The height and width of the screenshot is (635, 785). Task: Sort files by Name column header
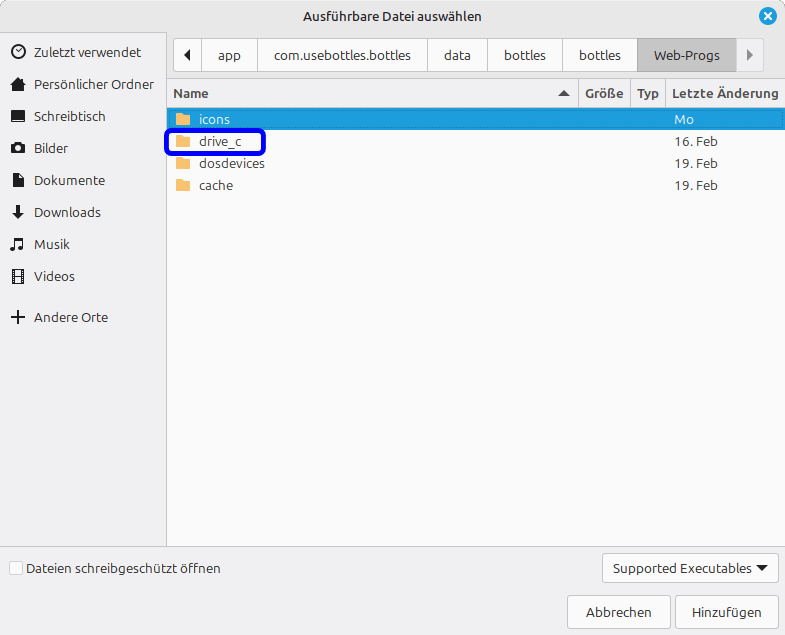(370, 93)
